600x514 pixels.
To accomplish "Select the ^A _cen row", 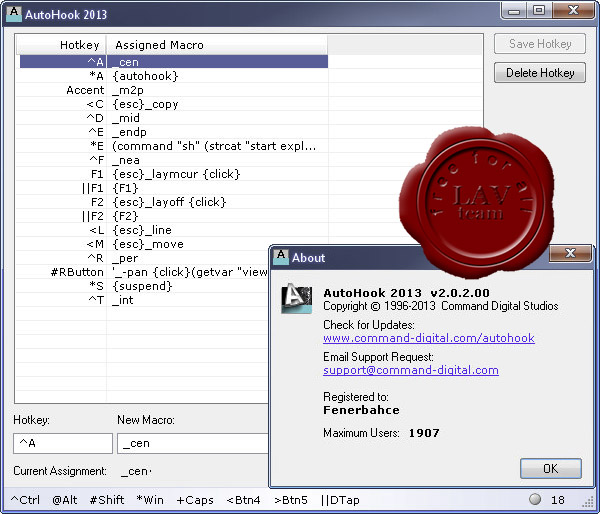I will click(x=174, y=62).
